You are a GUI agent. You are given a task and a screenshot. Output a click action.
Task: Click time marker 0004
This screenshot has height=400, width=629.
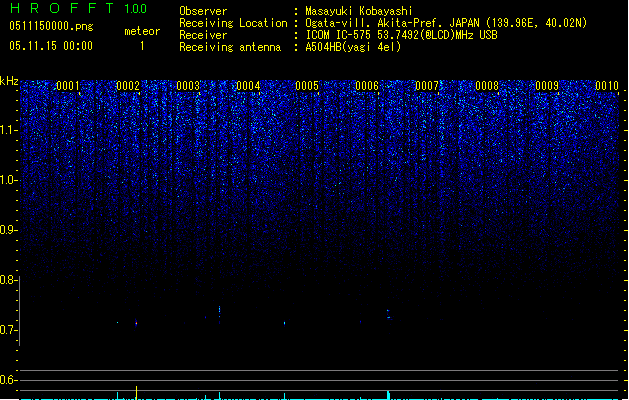click(x=248, y=86)
